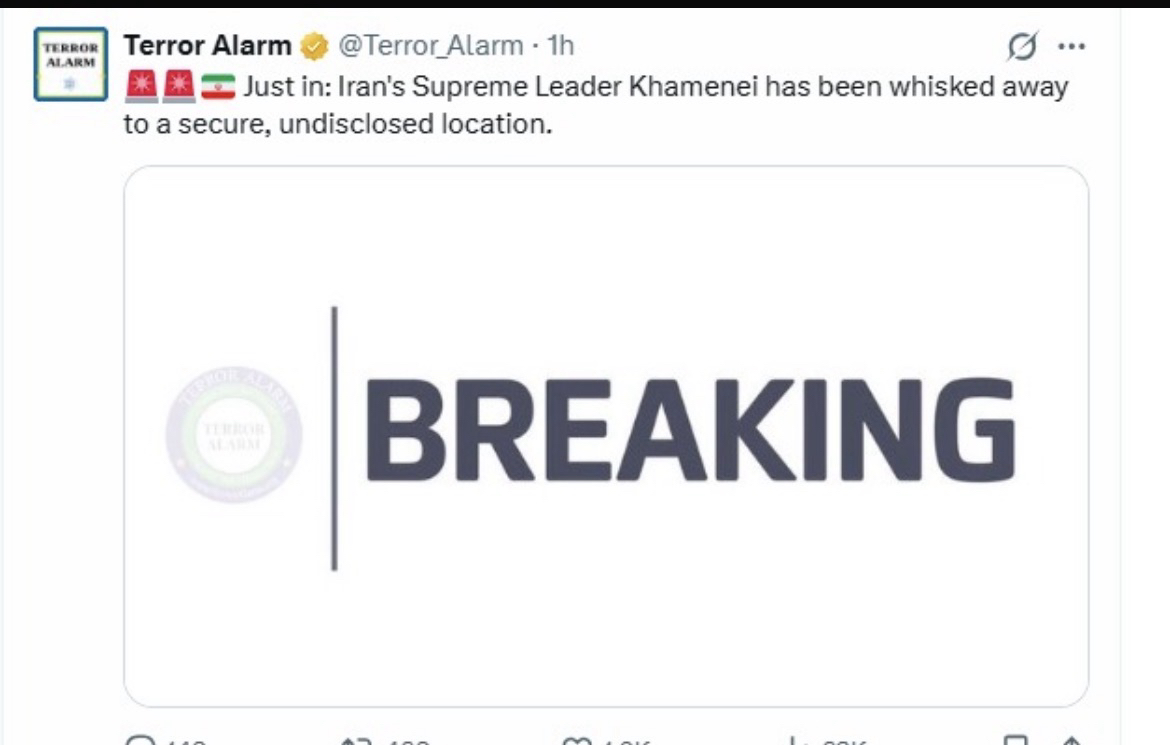The image size is (1170, 745).
Task: Click the Terror Alarm watermark seal in image
Action: pos(234,434)
